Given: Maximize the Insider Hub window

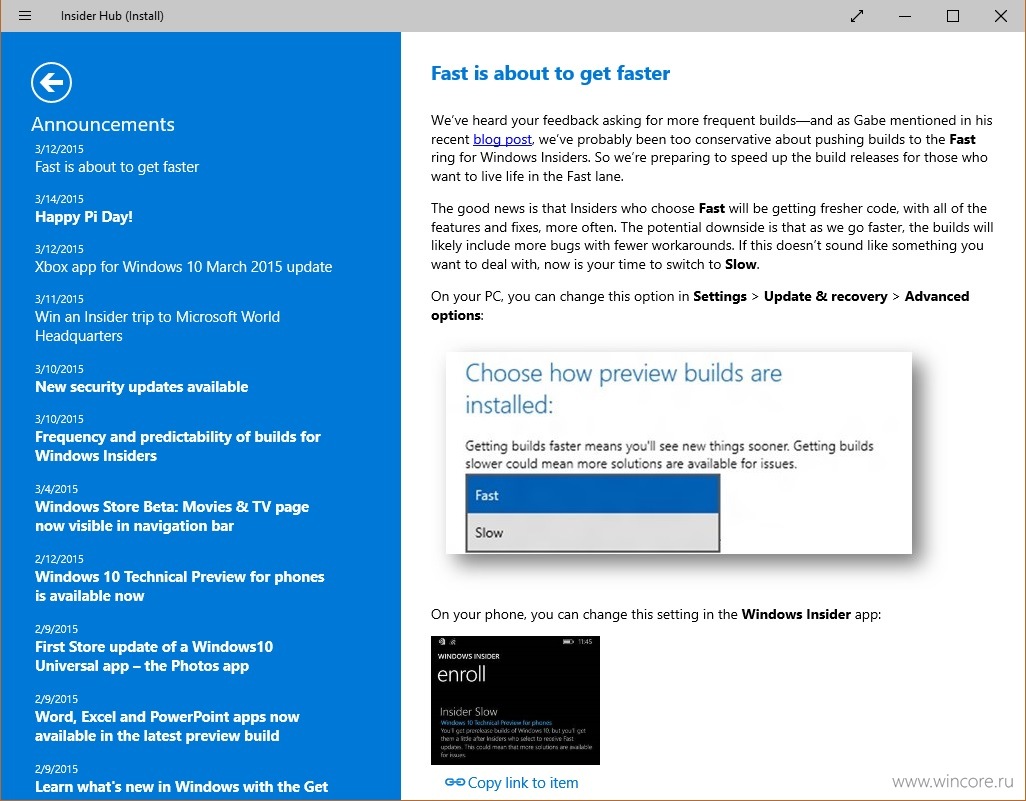Looking at the screenshot, I should click(x=953, y=16).
